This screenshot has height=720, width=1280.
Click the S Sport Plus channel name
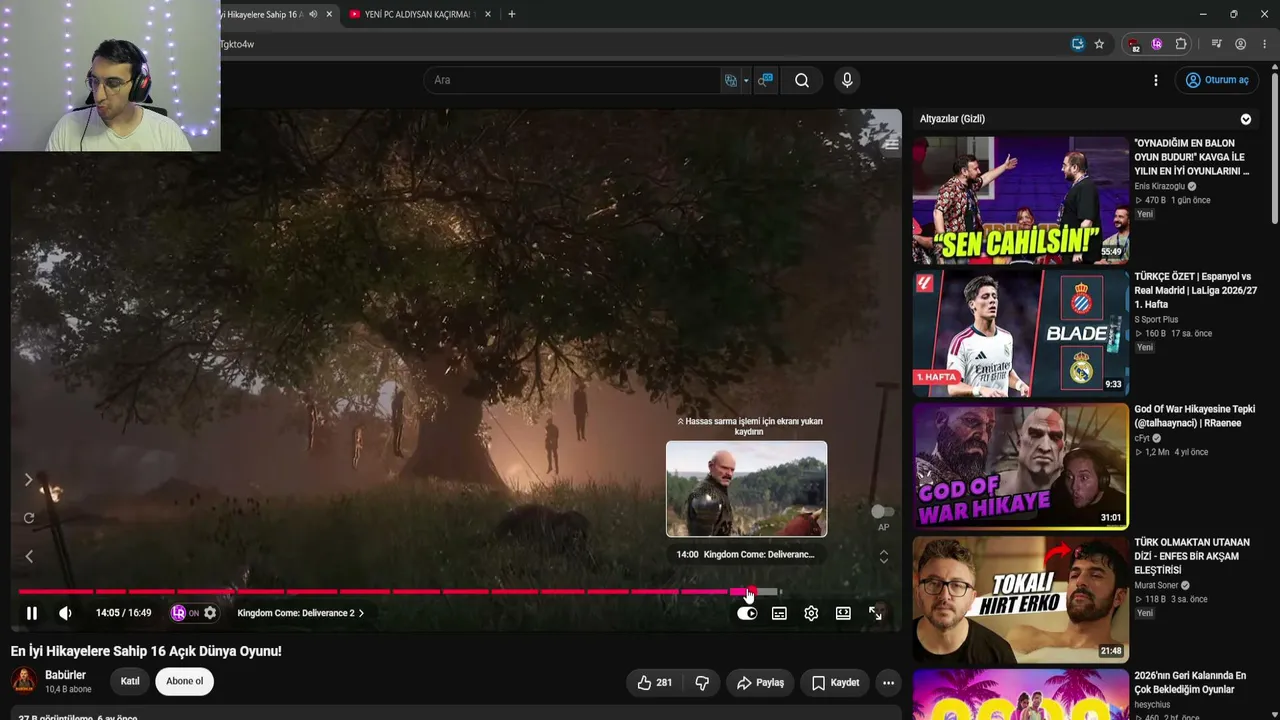[1156, 319]
